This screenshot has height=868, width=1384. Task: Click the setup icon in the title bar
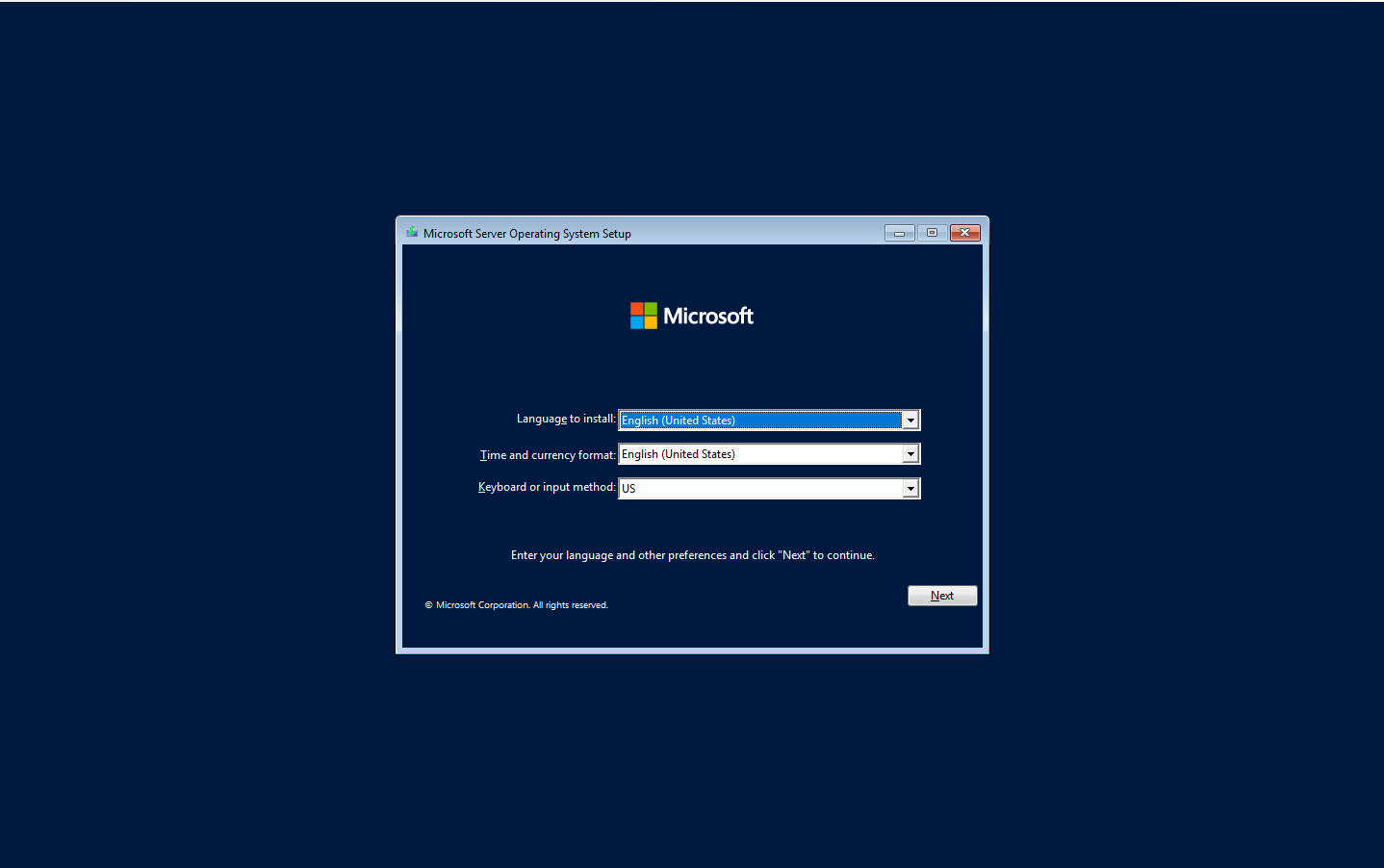point(412,233)
